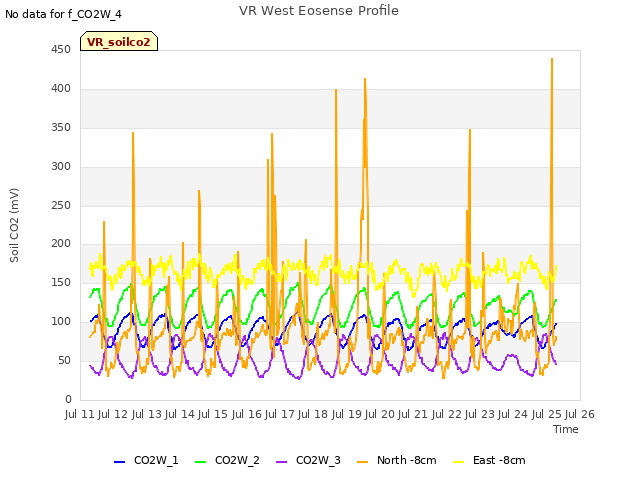Click the Jul 17 x-axis date label

tap(280, 414)
